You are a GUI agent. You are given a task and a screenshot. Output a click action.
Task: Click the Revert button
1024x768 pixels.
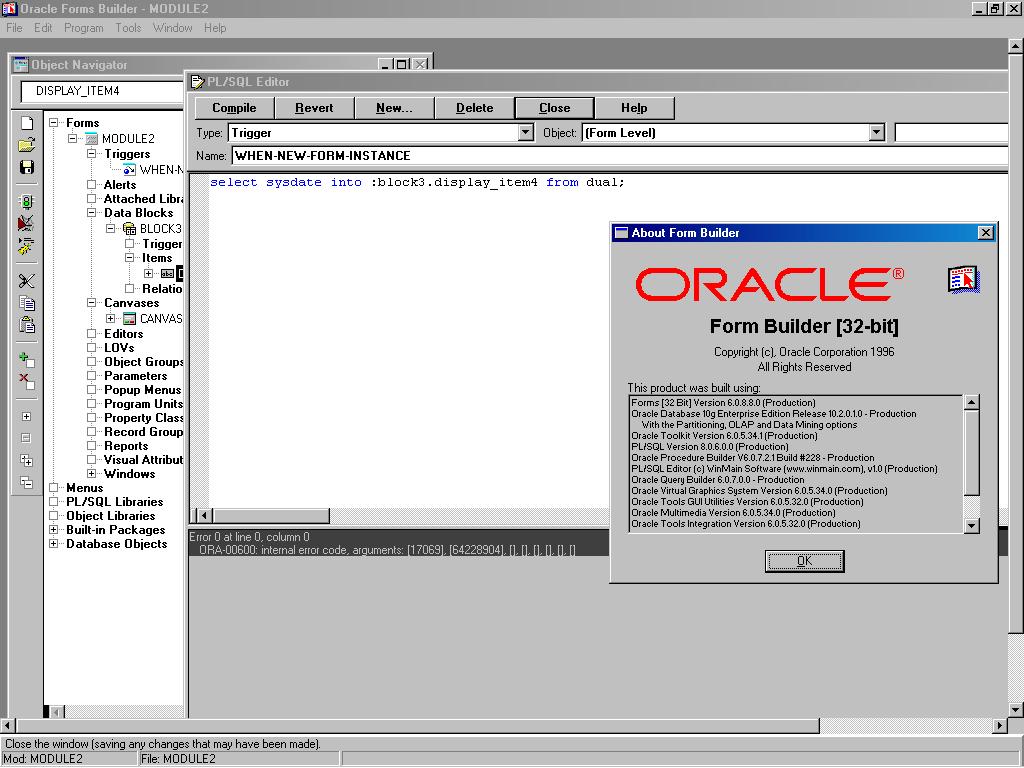(314, 108)
